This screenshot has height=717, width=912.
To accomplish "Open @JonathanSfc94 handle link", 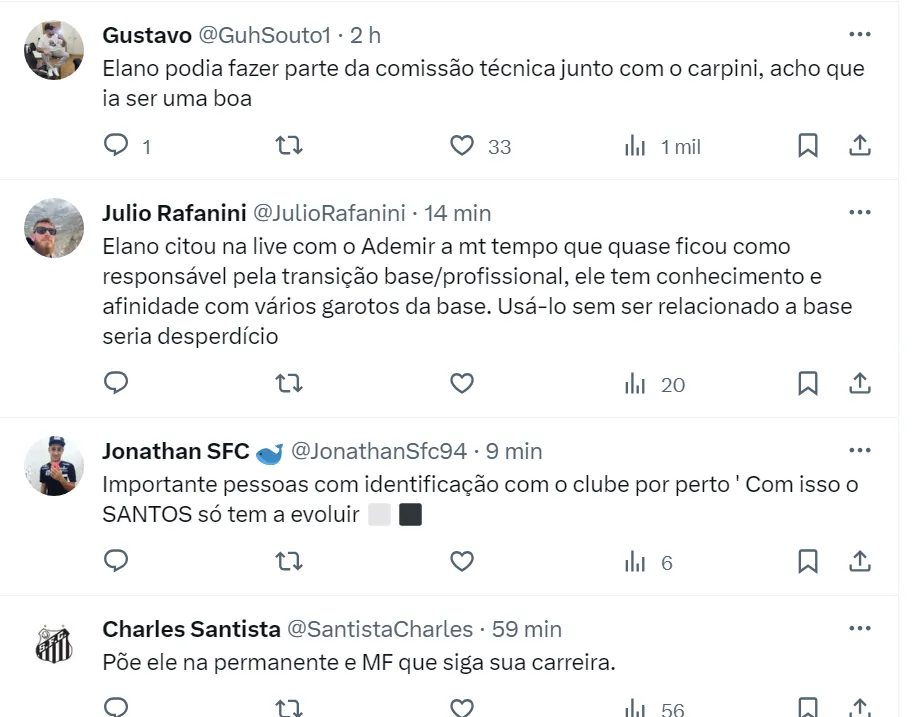I will click(378, 451).
